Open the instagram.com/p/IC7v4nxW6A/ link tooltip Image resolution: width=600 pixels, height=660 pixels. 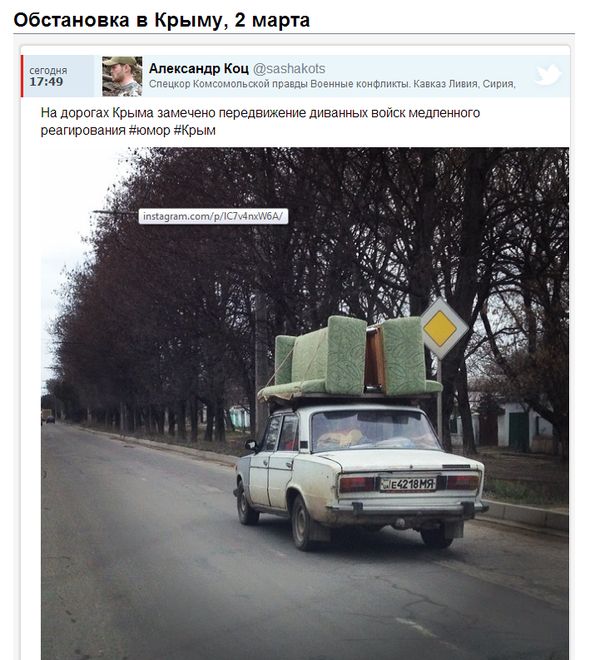213,216
